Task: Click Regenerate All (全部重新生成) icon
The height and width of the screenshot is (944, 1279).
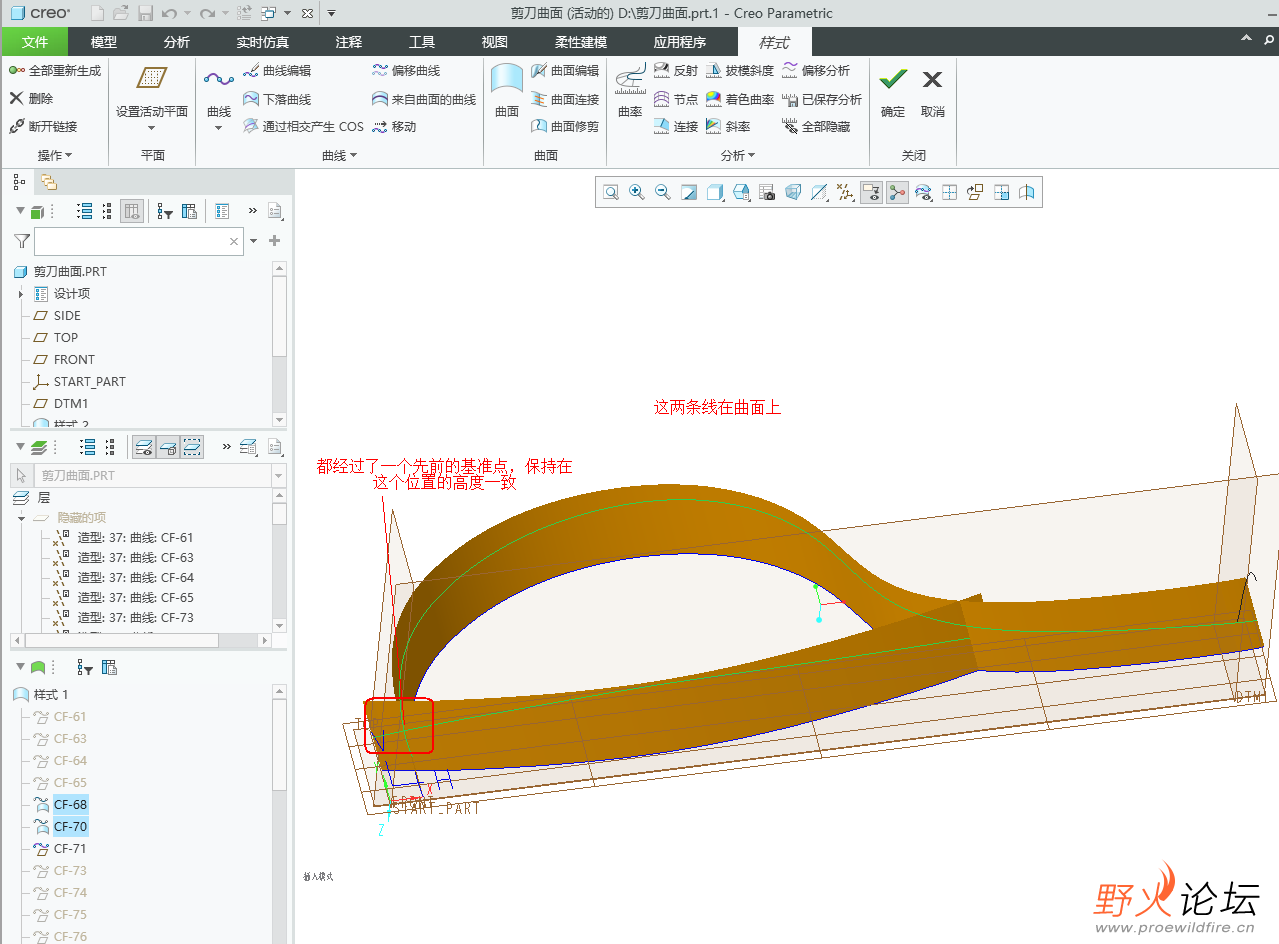Action: click(x=17, y=71)
